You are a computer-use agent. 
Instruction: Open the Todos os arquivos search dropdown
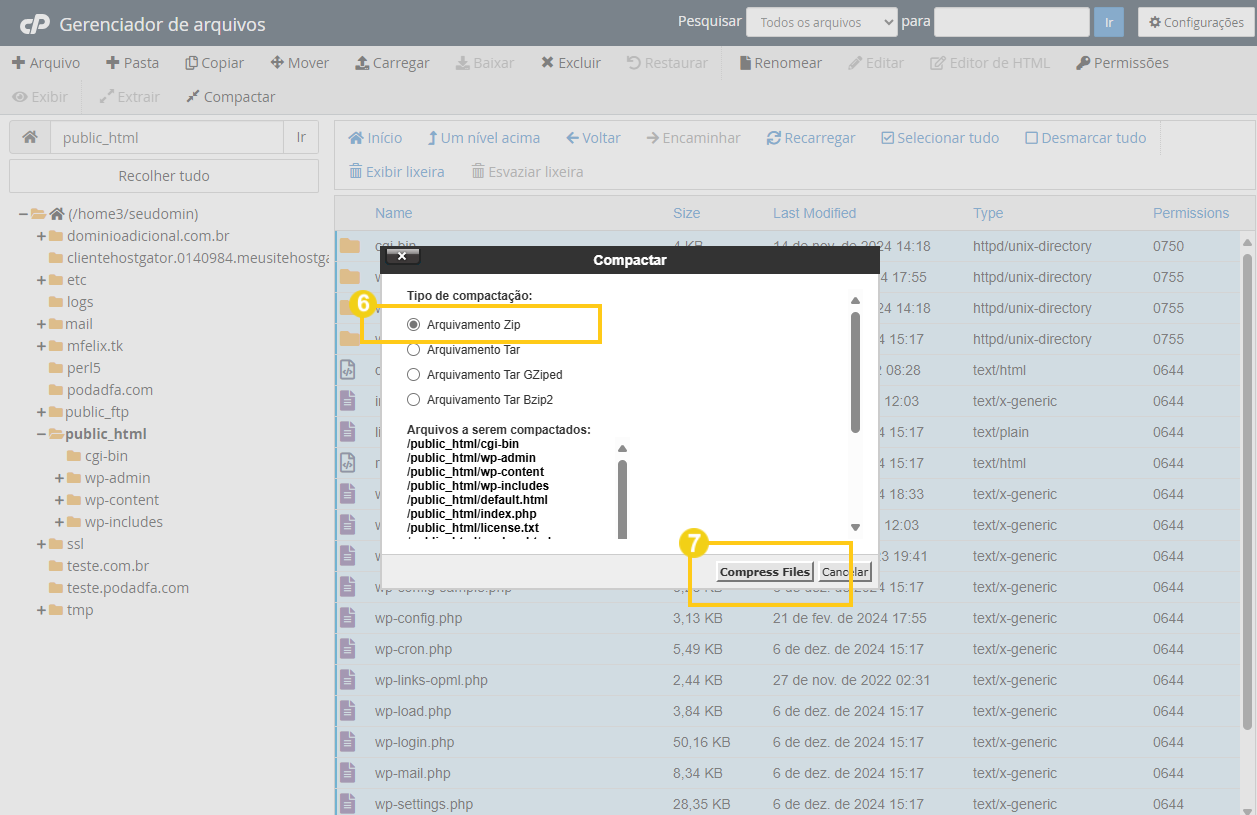(822, 22)
